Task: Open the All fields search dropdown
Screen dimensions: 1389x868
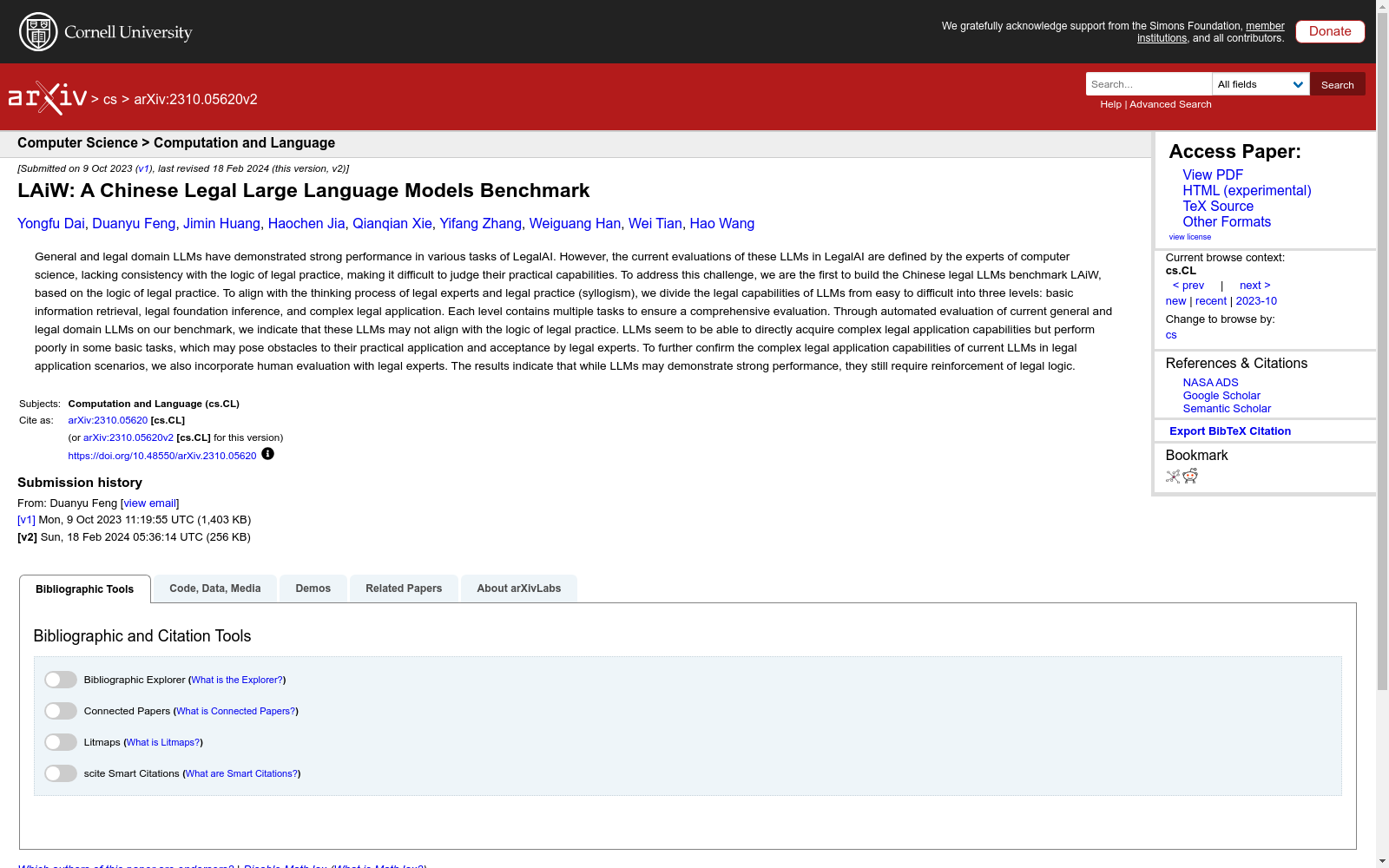Action: click(x=1261, y=84)
